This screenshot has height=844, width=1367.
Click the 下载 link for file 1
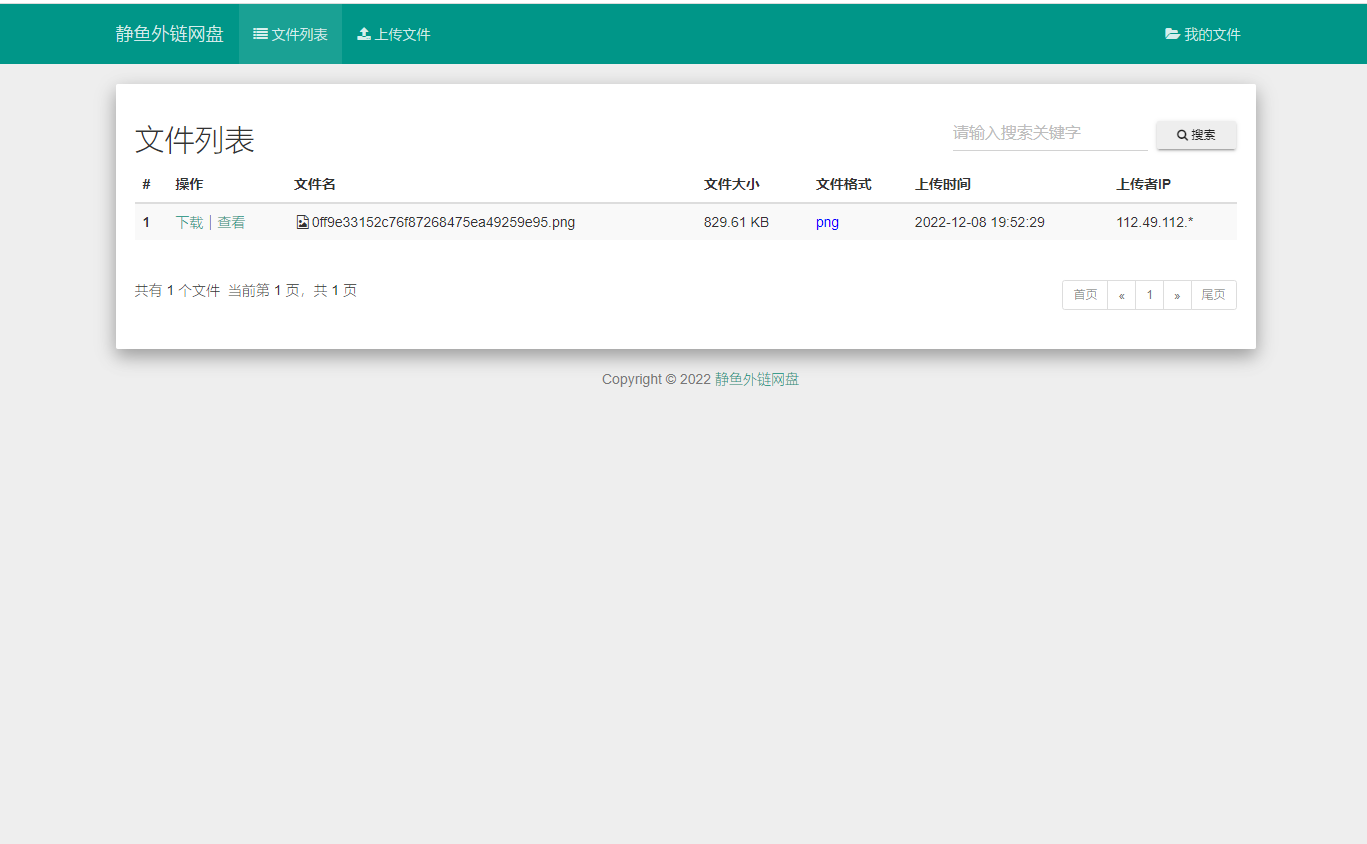pyautogui.click(x=189, y=222)
